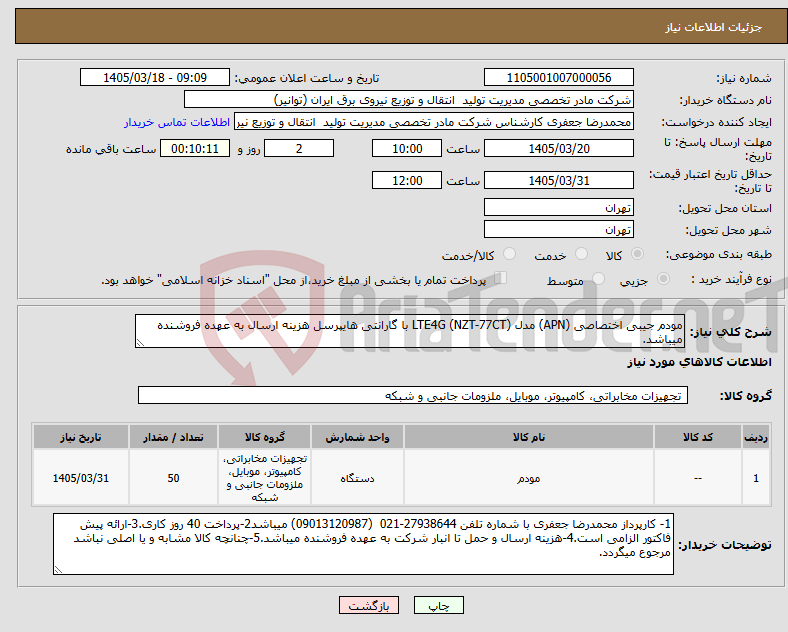
Task: Click the buyer organization name field
Action: point(409,100)
